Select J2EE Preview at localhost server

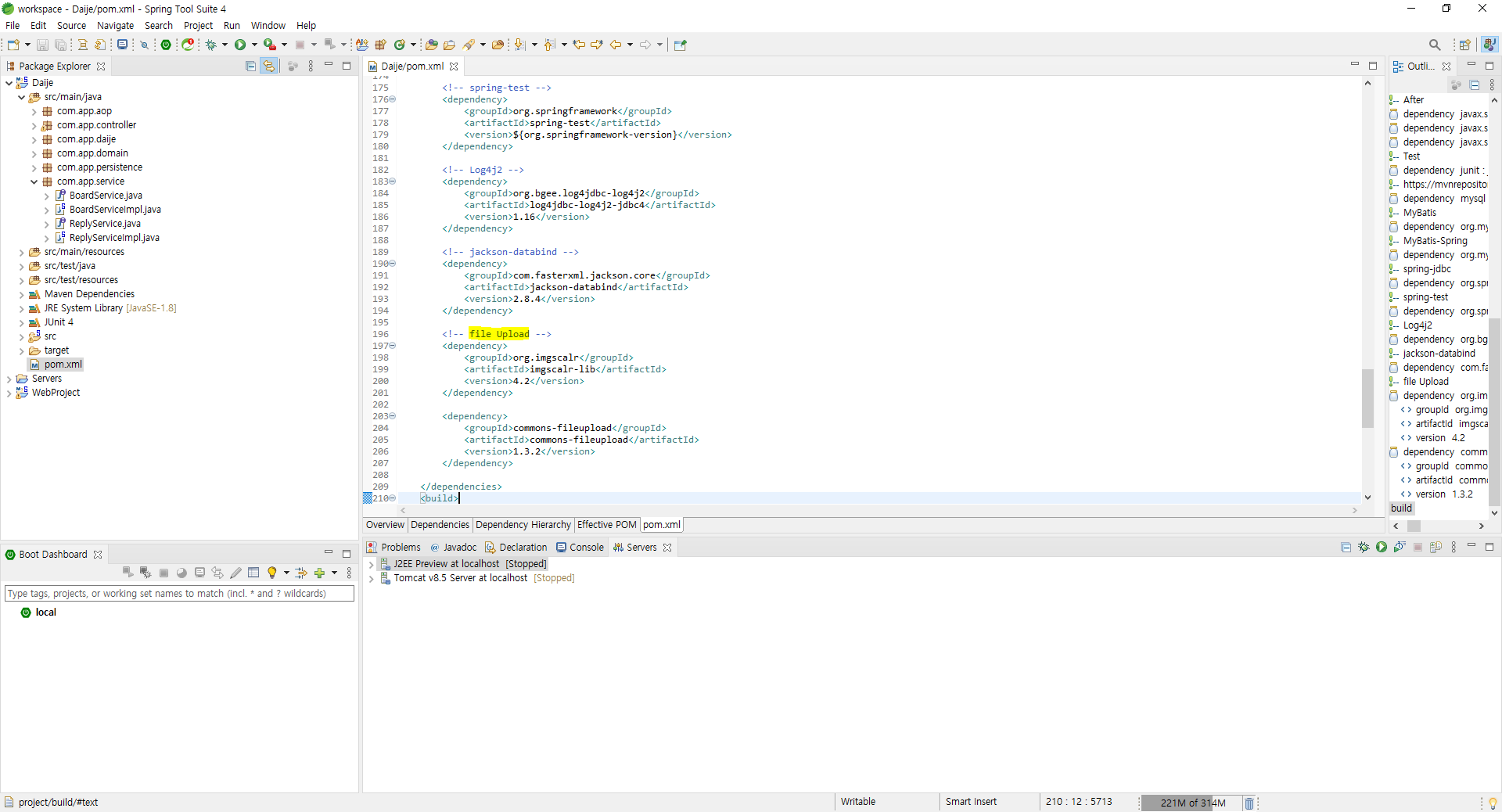click(469, 564)
